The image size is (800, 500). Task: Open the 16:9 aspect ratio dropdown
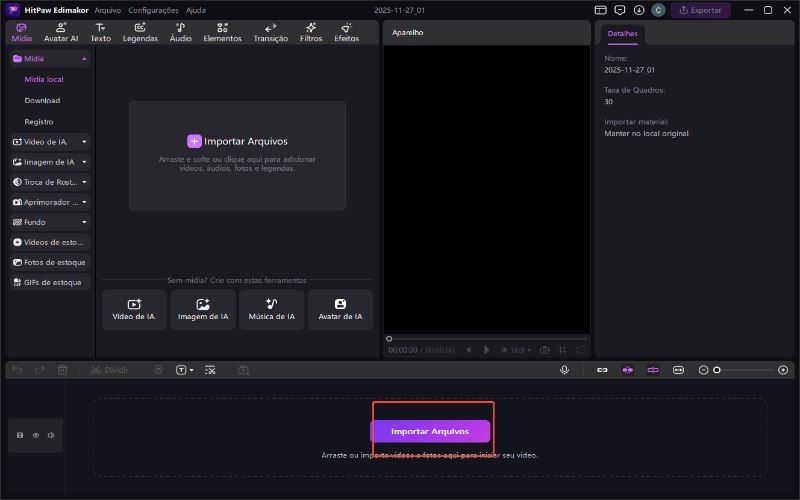pos(520,350)
